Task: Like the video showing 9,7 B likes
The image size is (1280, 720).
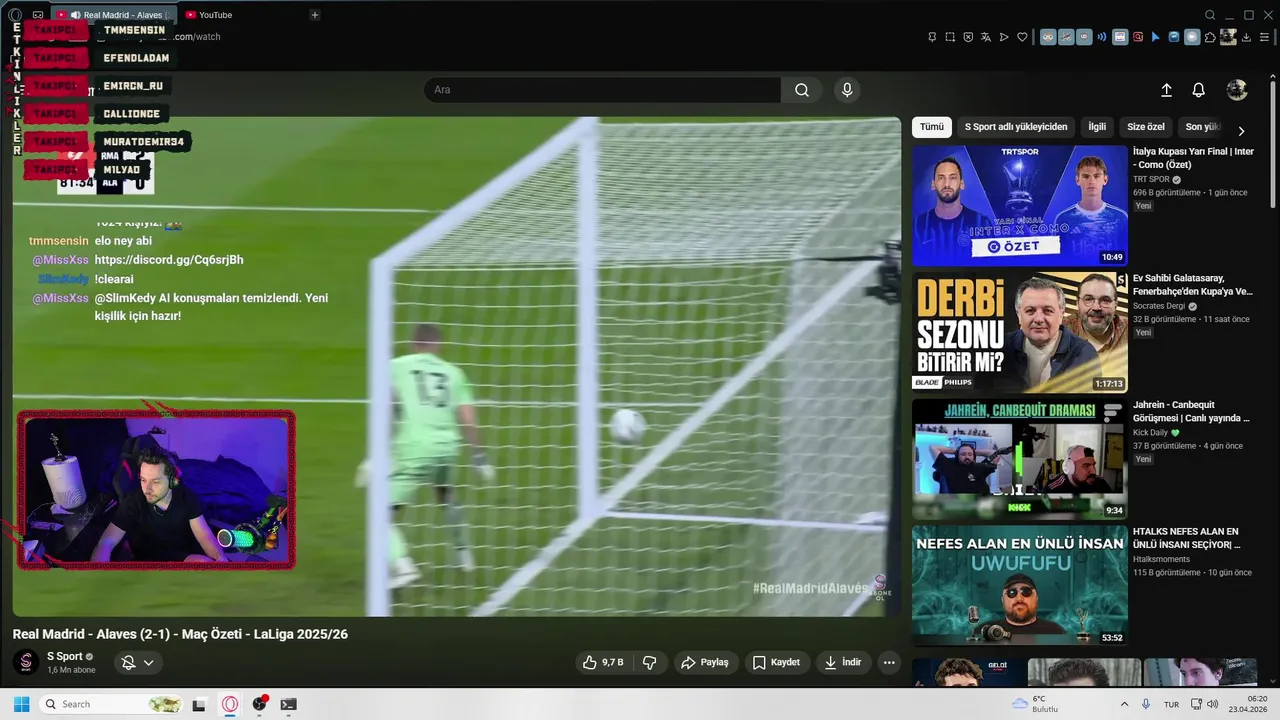Action: tap(603, 662)
